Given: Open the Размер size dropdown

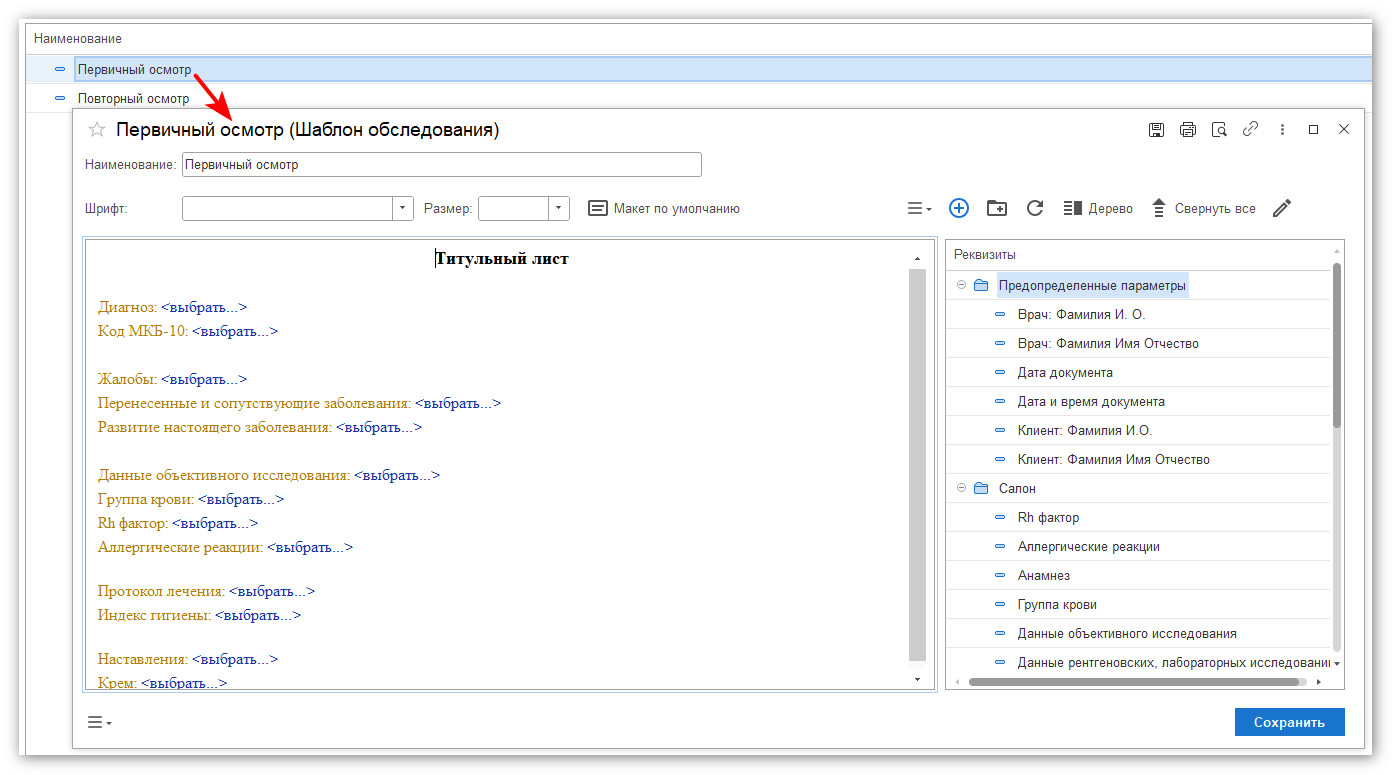Looking at the screenshot, I should coord(558,208).
